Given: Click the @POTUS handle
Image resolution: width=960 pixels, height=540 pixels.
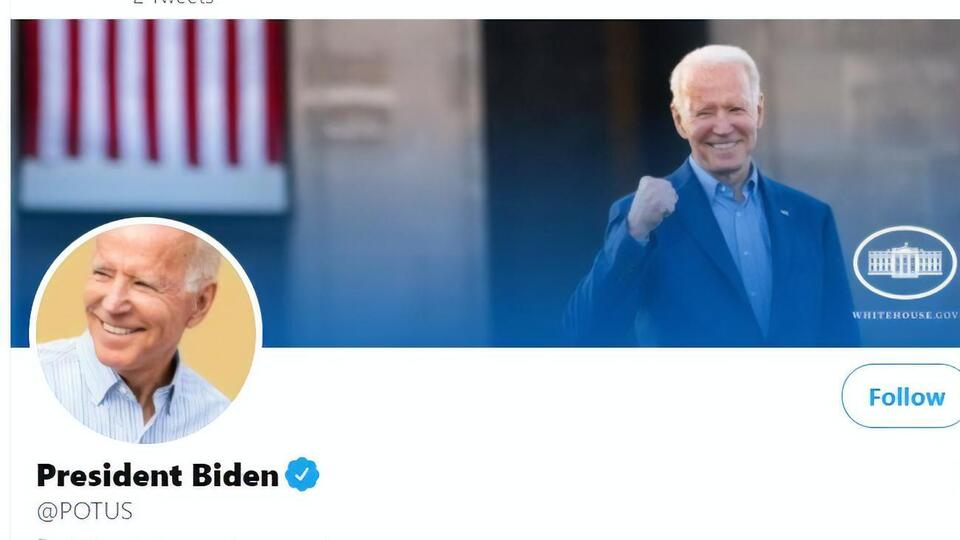Looking at the screenshot, I should click(84, 511).
